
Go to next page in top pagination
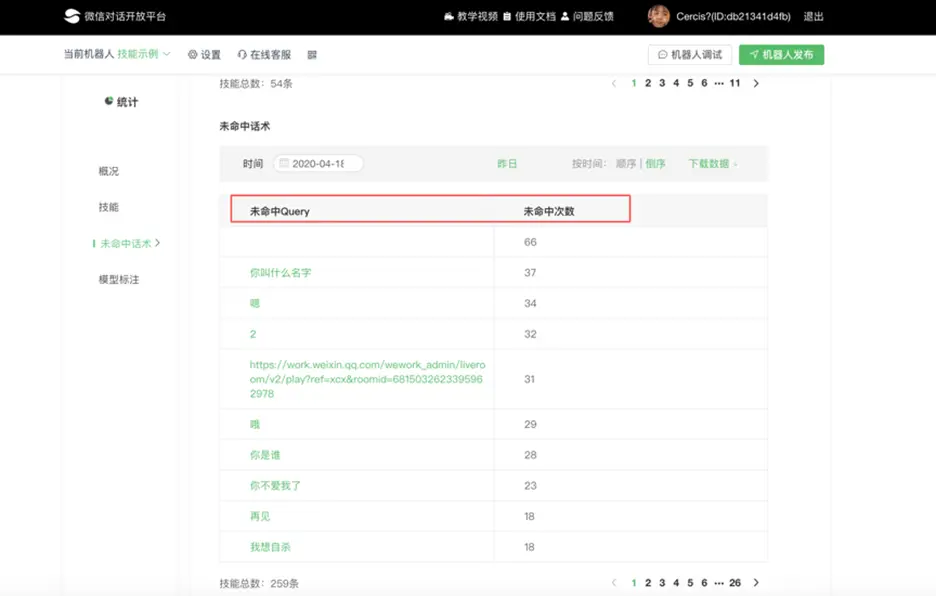click(x=756, y=83)
